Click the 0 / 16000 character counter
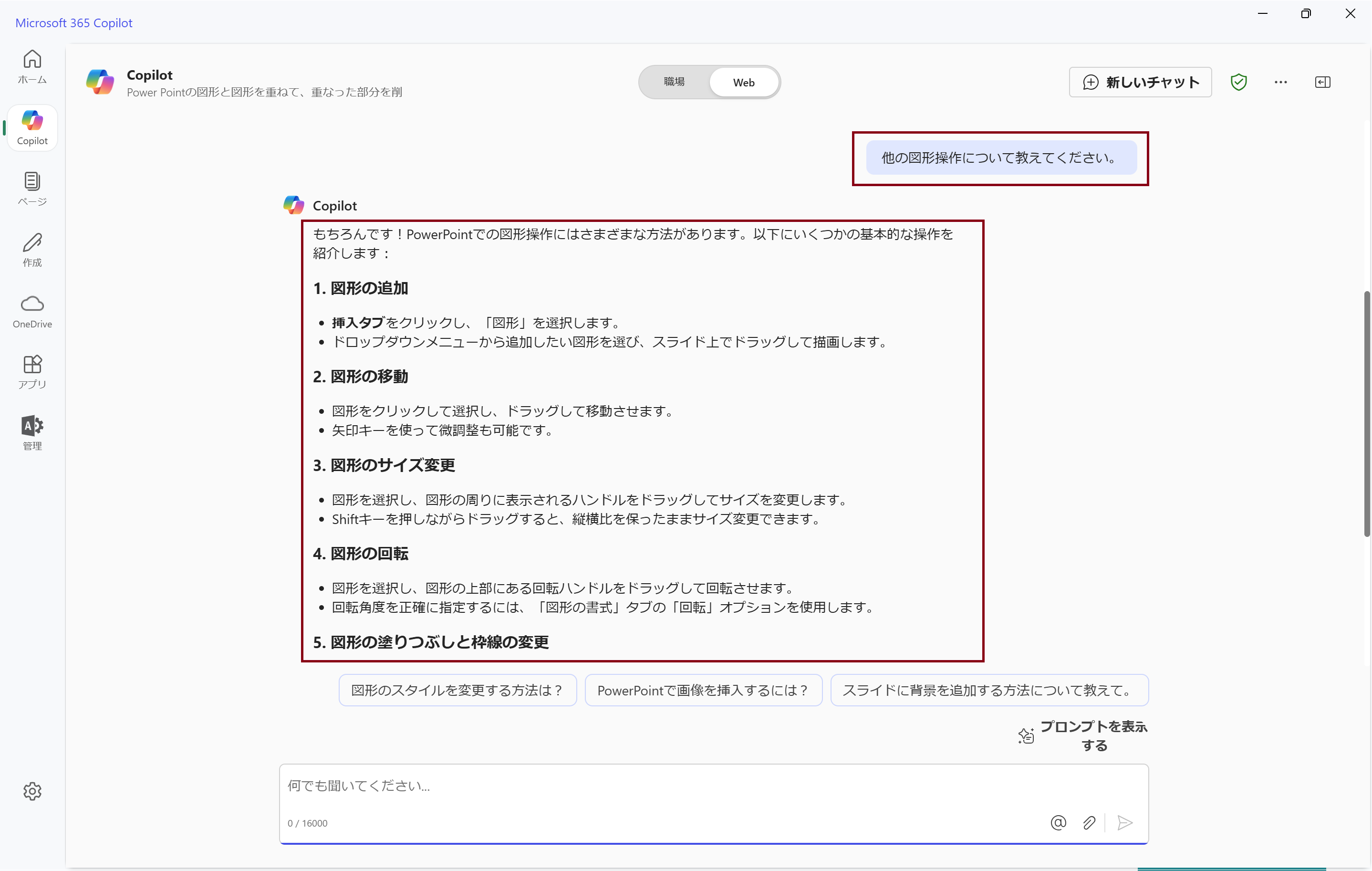Viewport: 1372px width, 871px height. [308, 823]
